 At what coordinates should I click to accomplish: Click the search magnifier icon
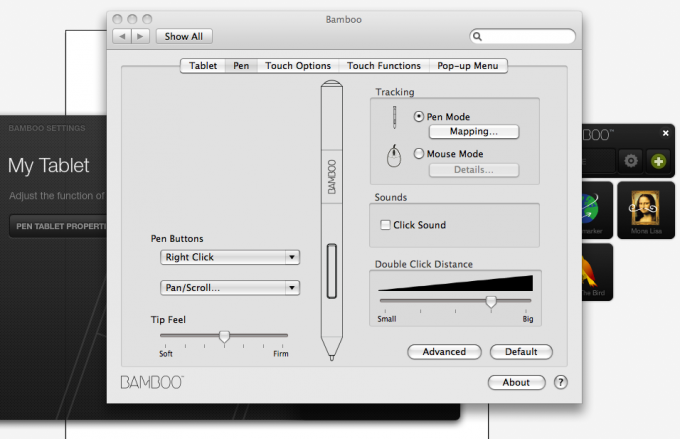(477, 36)
